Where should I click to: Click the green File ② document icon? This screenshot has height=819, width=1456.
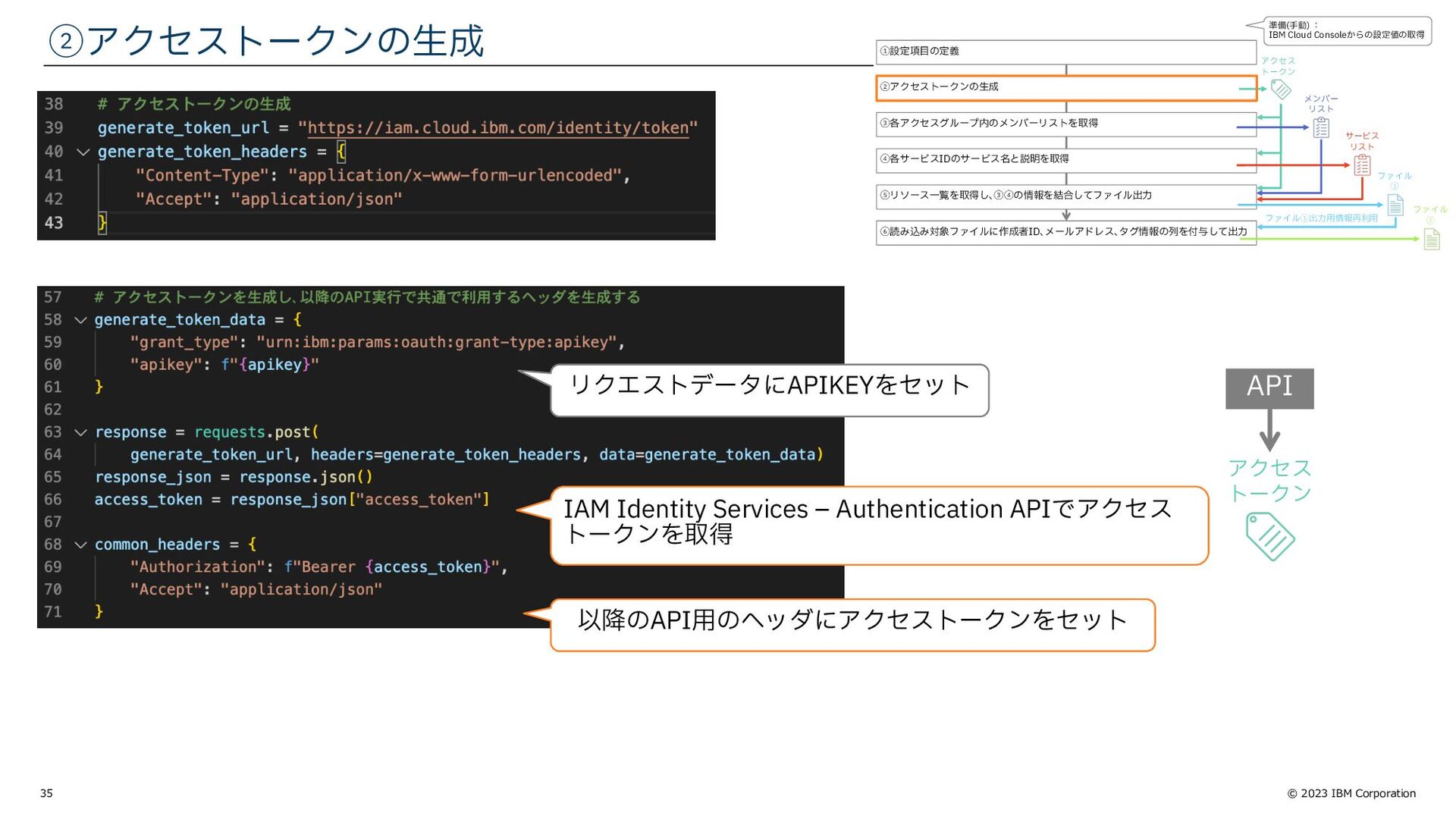[x=1431, y=240]
